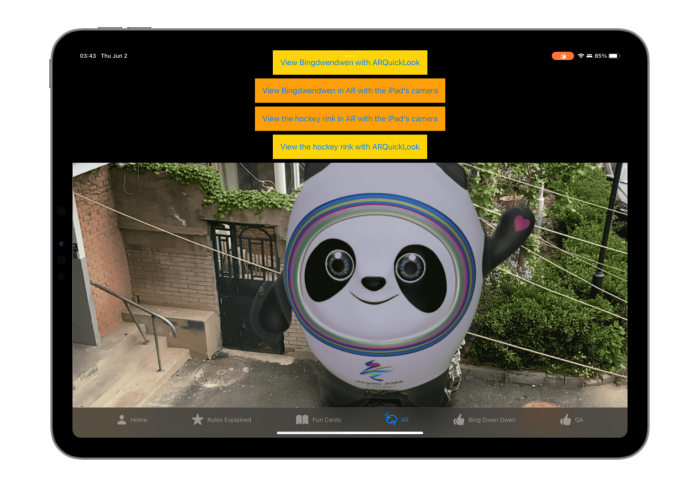The height and width of the screenshot is (488, 700).
Task: Tap the orange Swift Playgrounds status pill
Action: coord(562,56)
